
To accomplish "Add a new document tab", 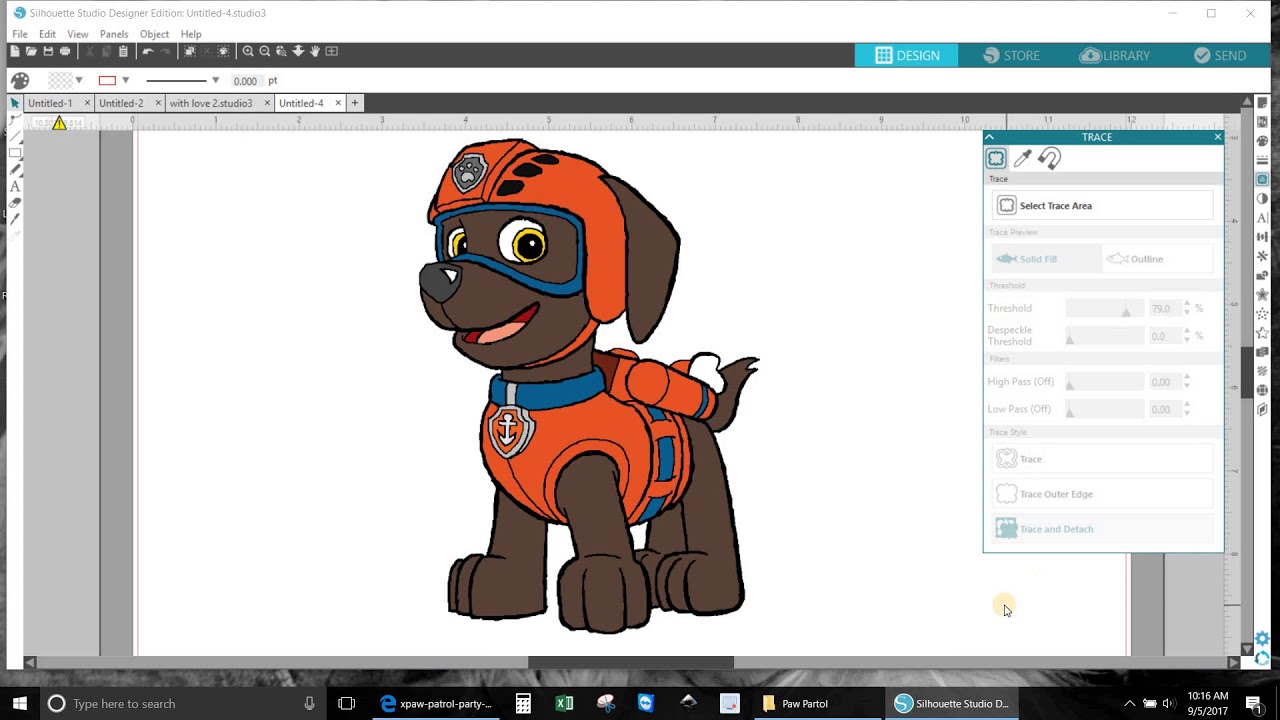I will (354, 103).
